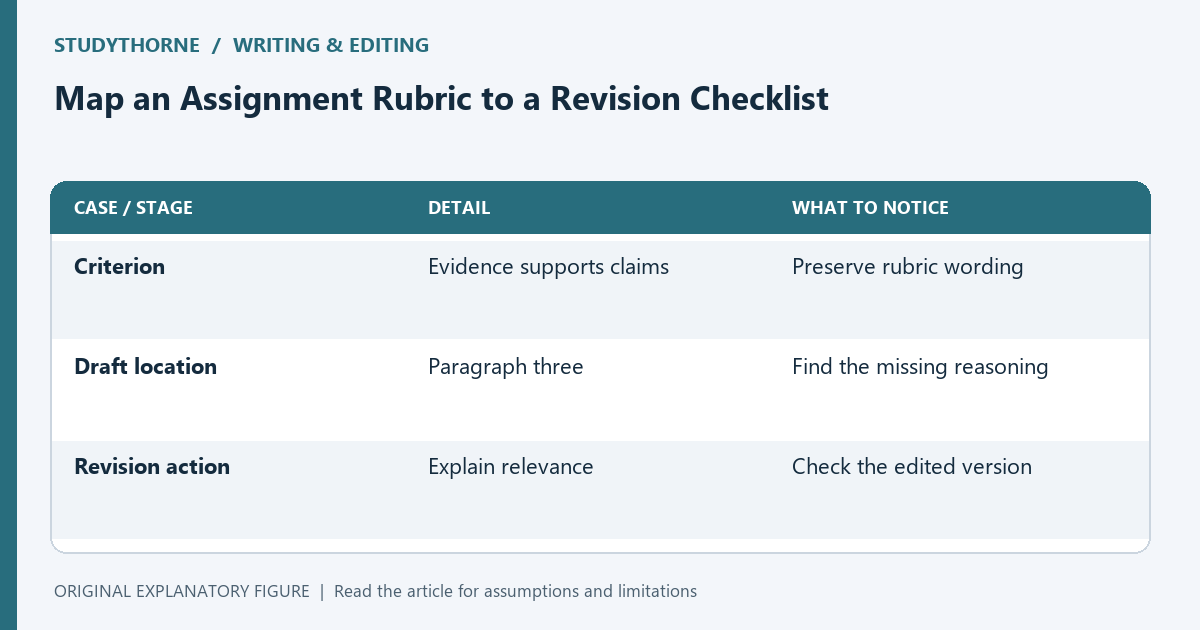Click the 'ORIGINAL EXPLANATORY FIGURE' caption
The image size is (1200, 630).
[182, 591]
